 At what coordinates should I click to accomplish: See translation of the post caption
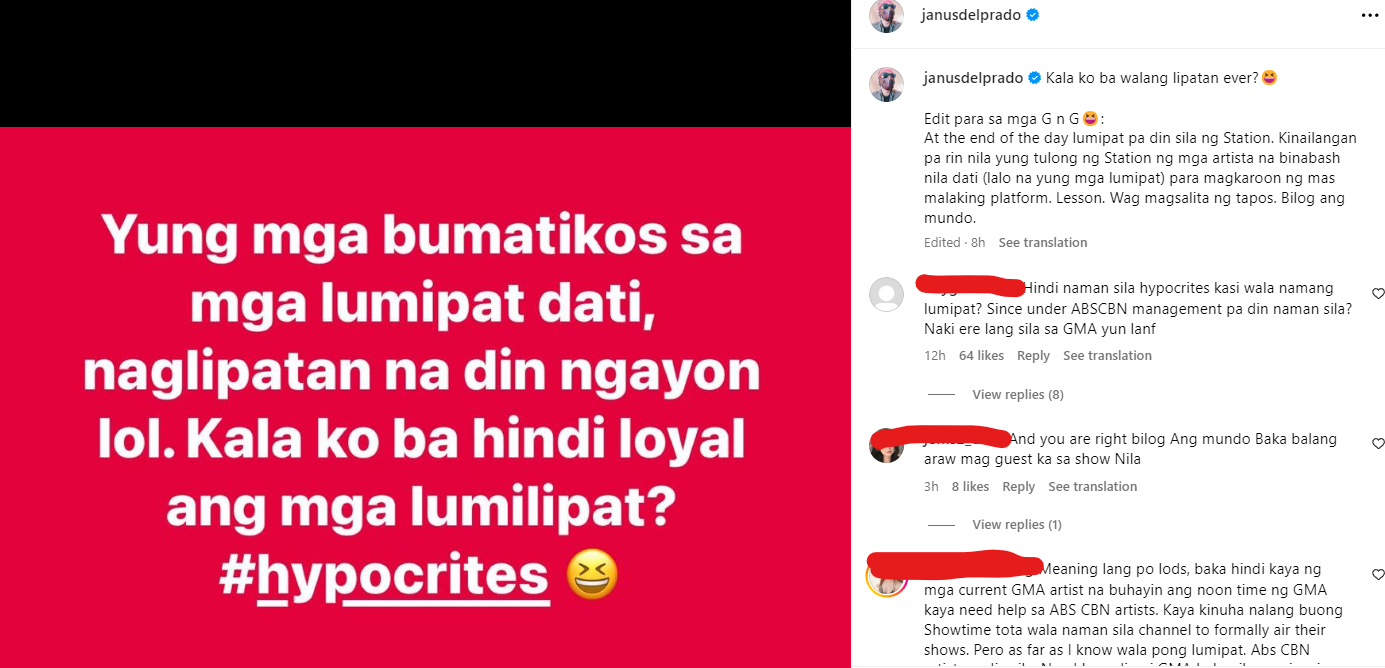[x=1043, y=243]
